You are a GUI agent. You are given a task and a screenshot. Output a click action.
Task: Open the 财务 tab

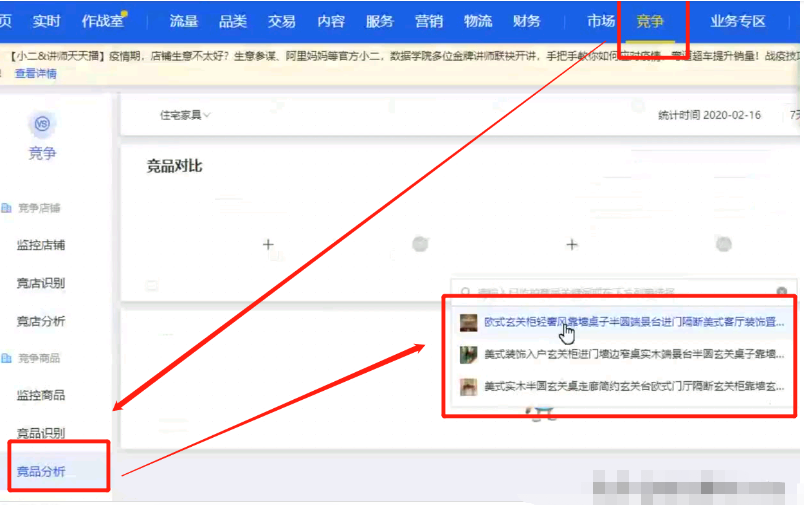click(x=527, y=21)
